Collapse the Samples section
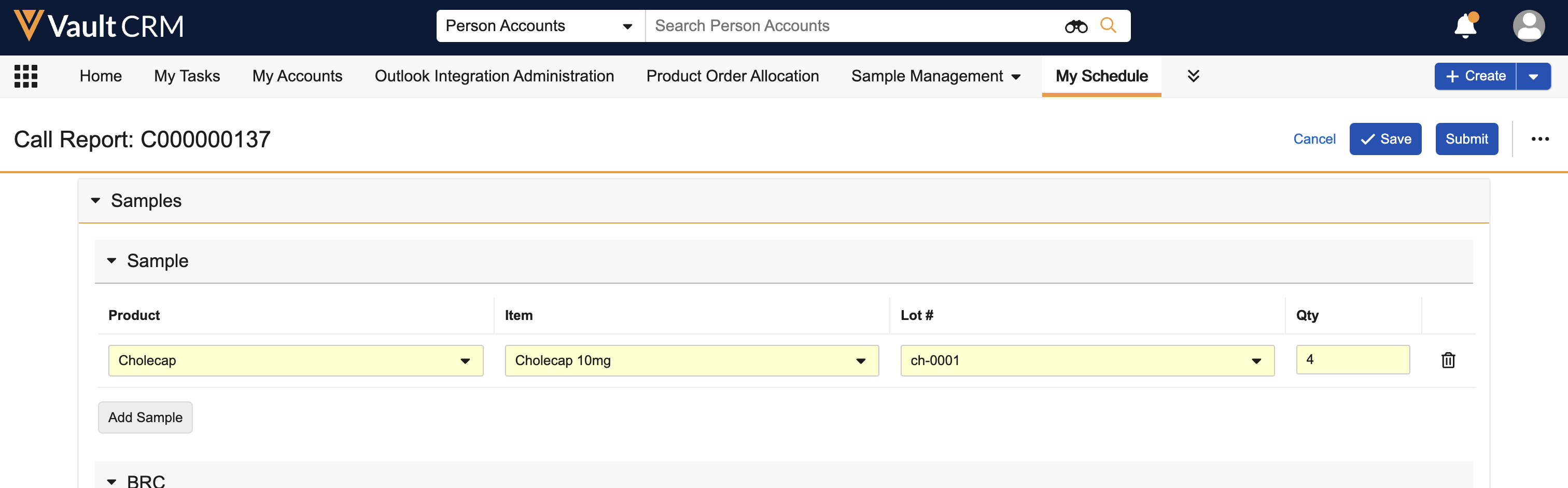 point(95,201)
